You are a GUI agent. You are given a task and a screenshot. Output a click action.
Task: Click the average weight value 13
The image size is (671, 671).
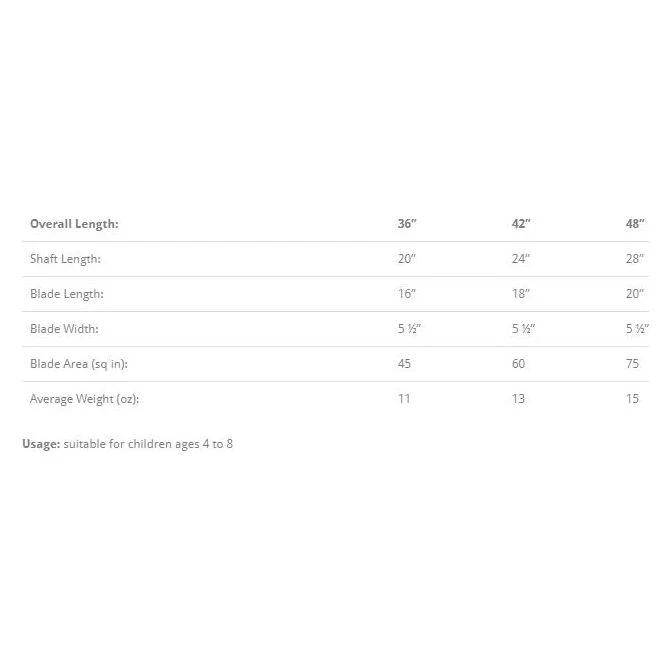tap(518, 399)
